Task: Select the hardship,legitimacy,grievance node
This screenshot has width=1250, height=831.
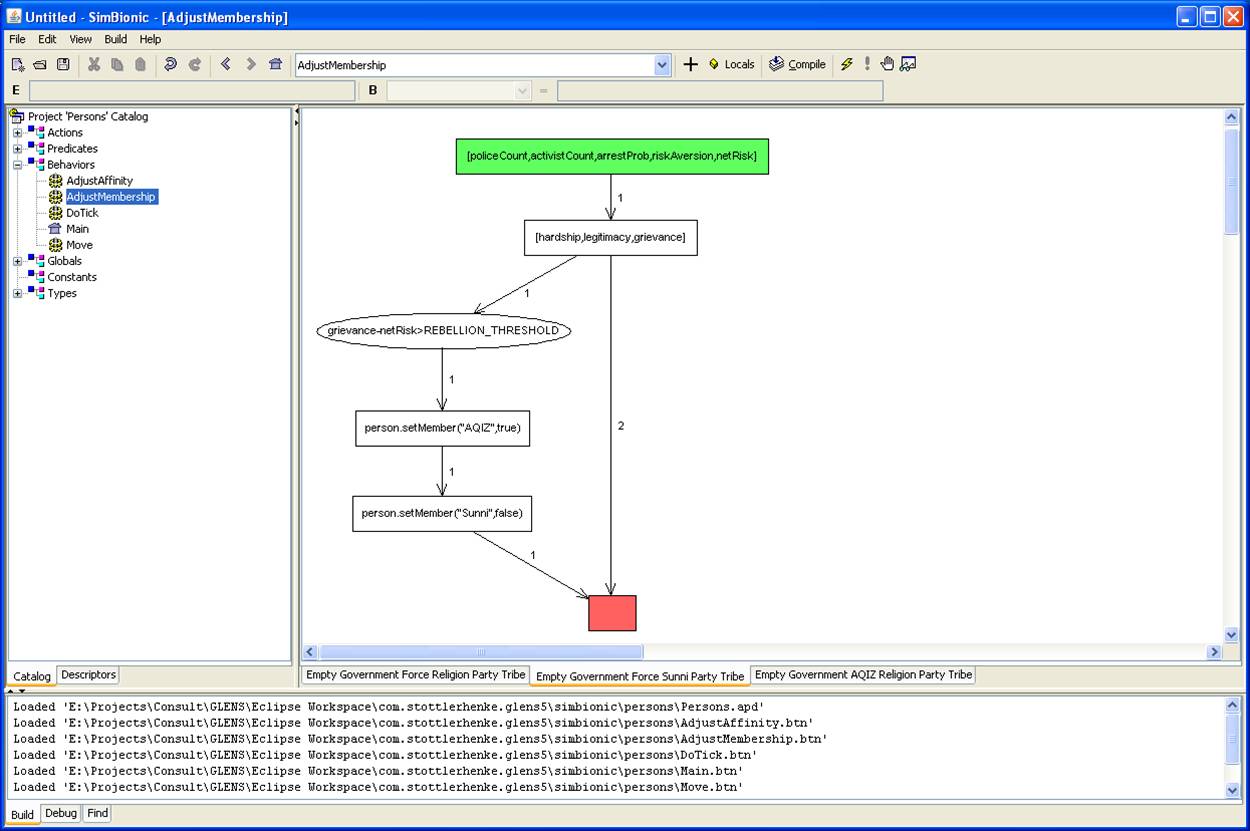Action: (x=610, y=238)
